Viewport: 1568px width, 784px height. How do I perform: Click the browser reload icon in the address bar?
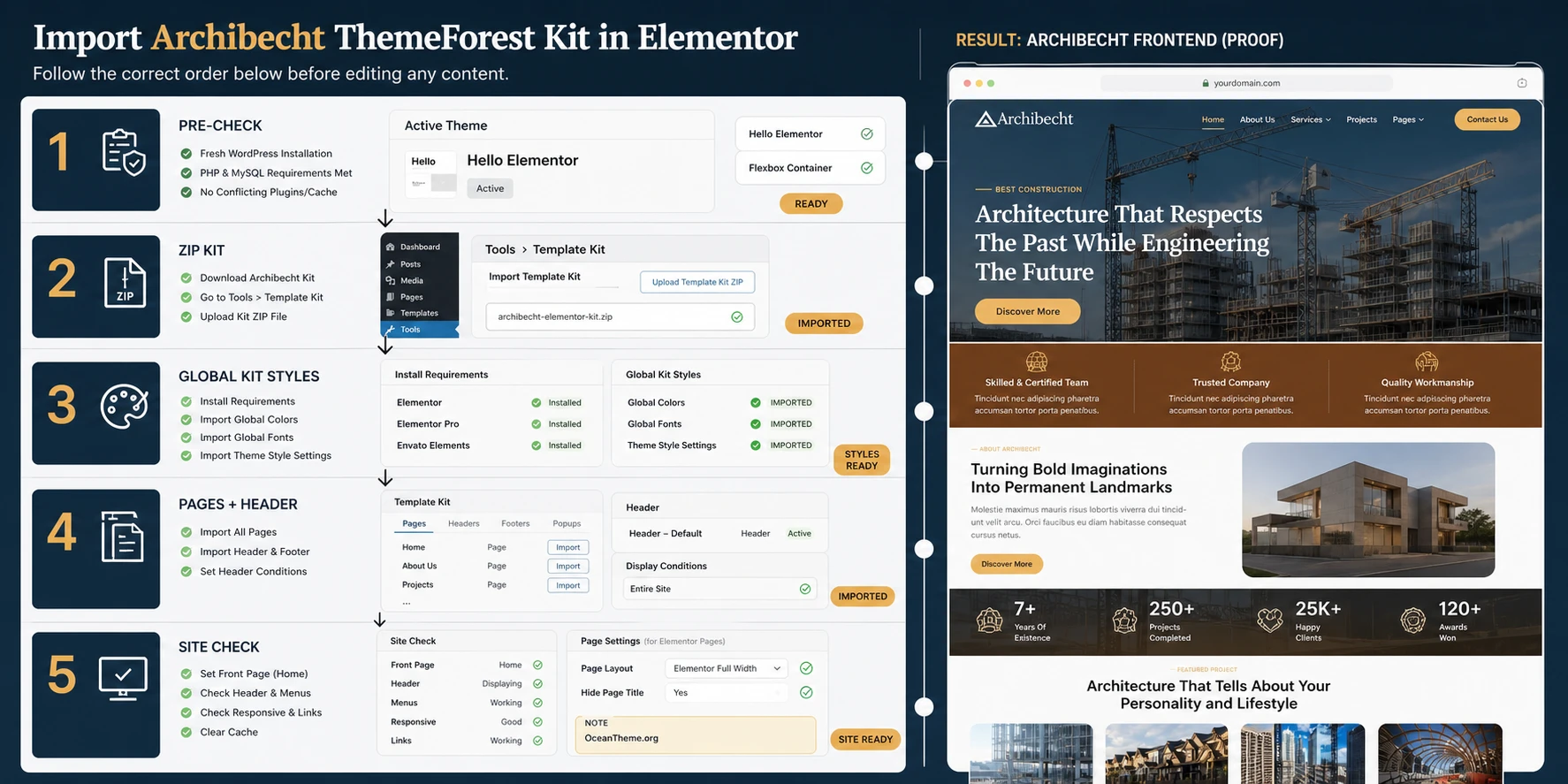coord(1522,83)
